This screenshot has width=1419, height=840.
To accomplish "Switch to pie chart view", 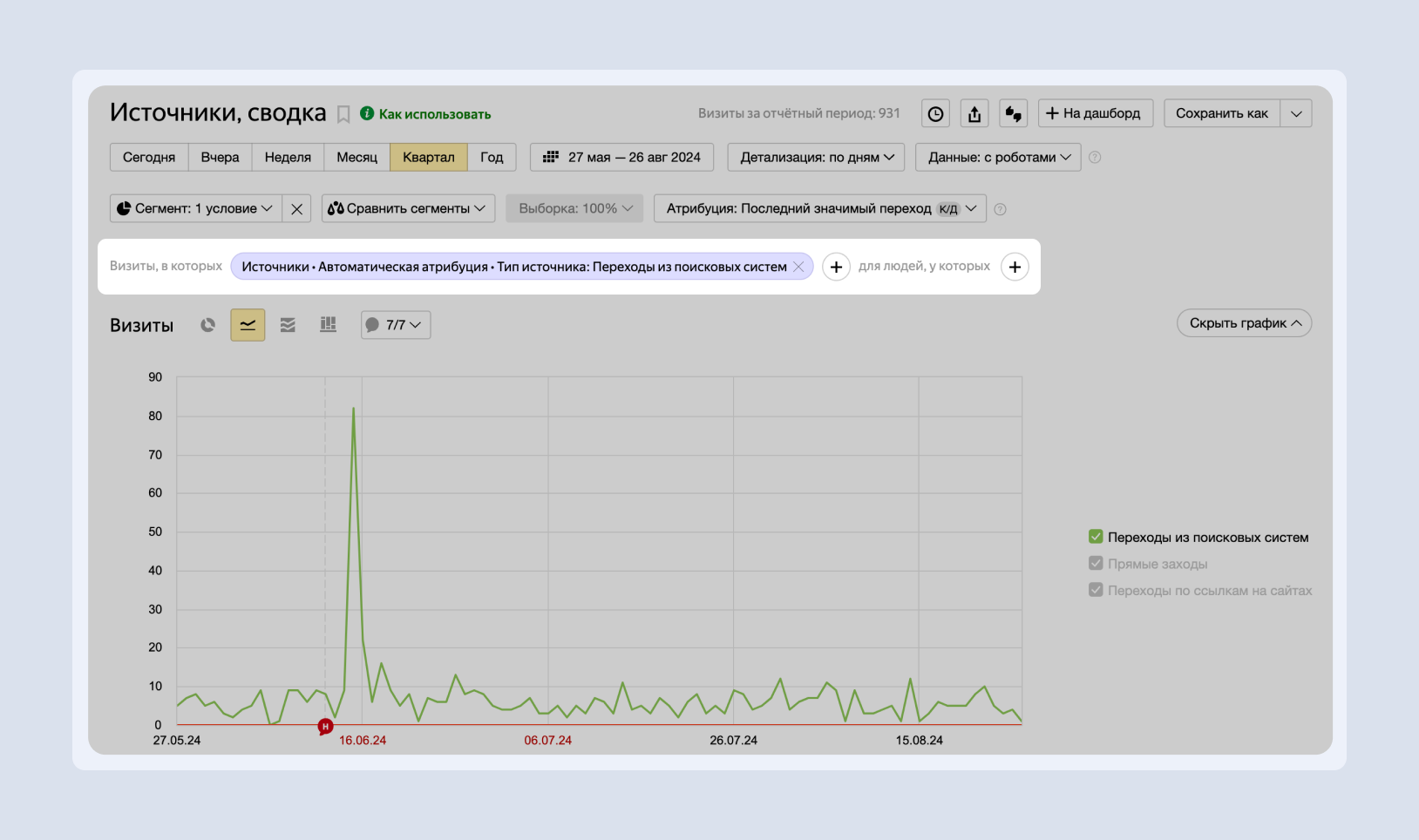I will click(x=207, y=325).
